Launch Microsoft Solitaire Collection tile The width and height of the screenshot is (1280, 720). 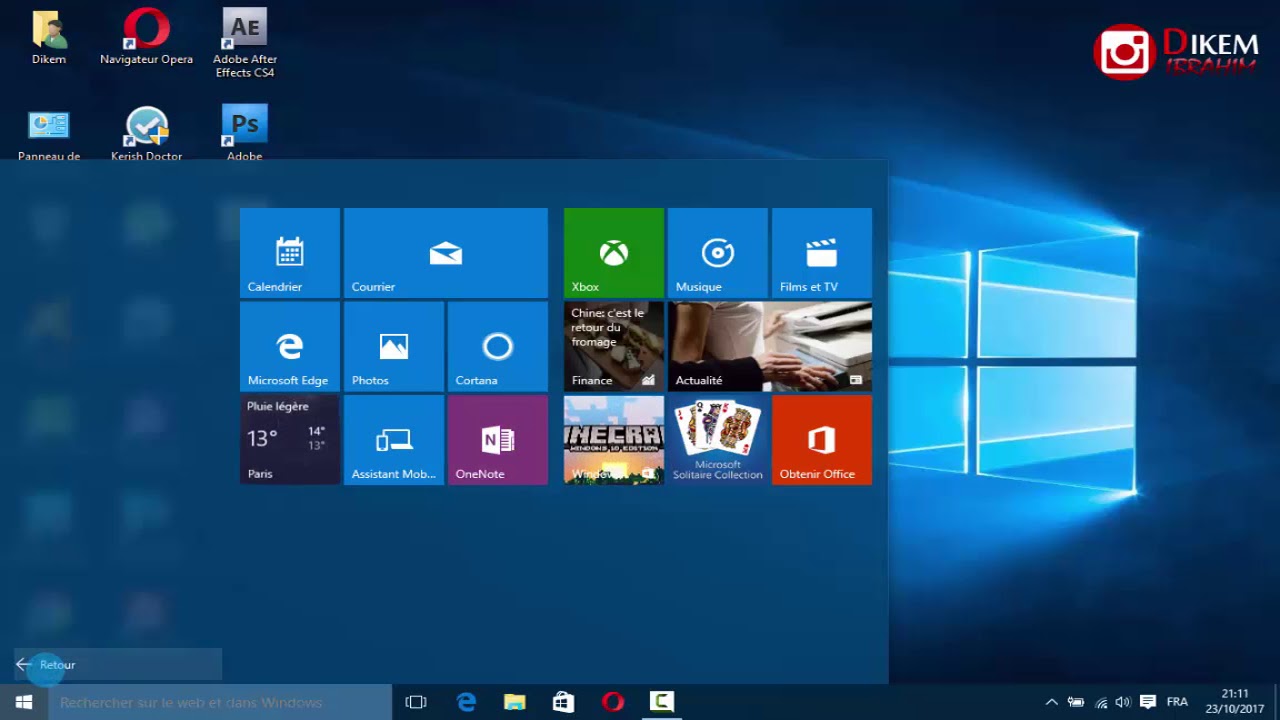[x=718, y=440]
